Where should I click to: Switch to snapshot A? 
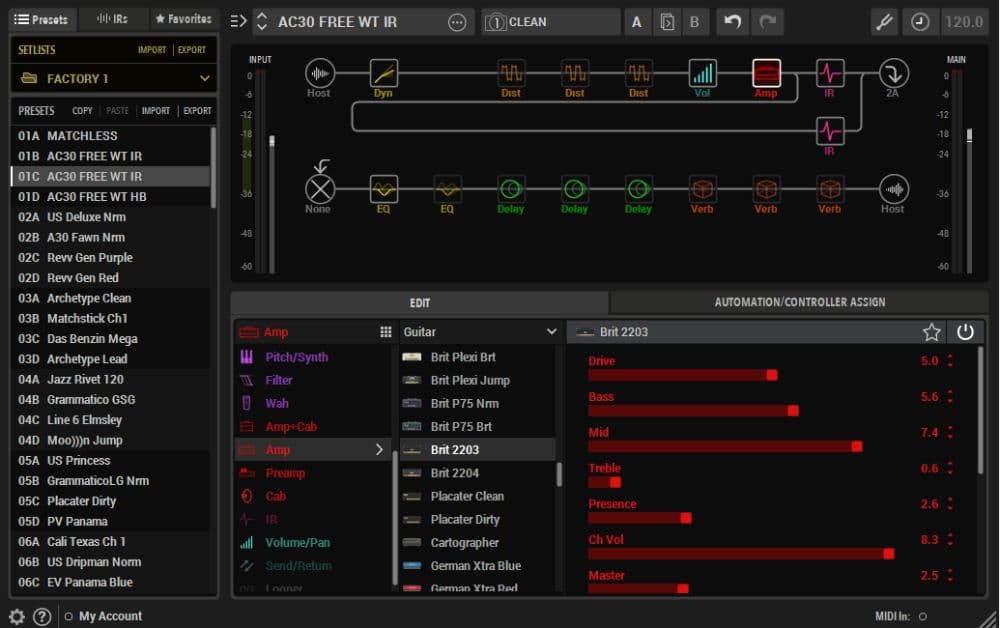[x=637, y=22]
